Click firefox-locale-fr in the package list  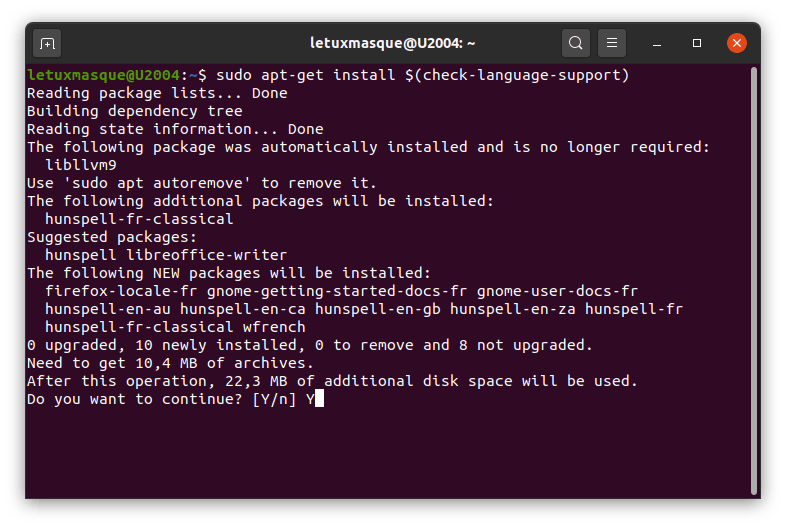point(121,291)
